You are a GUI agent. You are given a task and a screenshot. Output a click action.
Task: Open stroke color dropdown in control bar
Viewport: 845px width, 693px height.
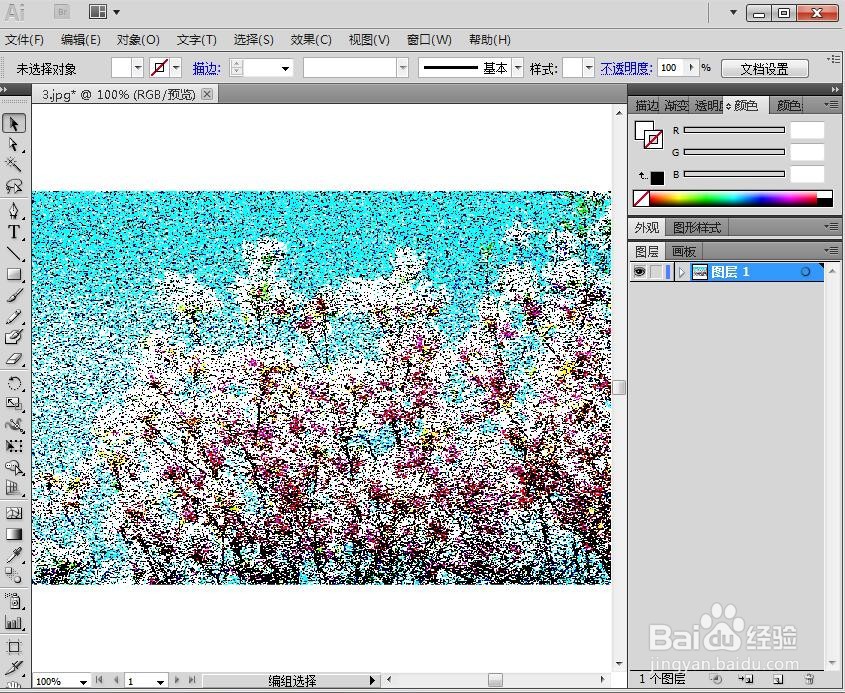(176, 68)
